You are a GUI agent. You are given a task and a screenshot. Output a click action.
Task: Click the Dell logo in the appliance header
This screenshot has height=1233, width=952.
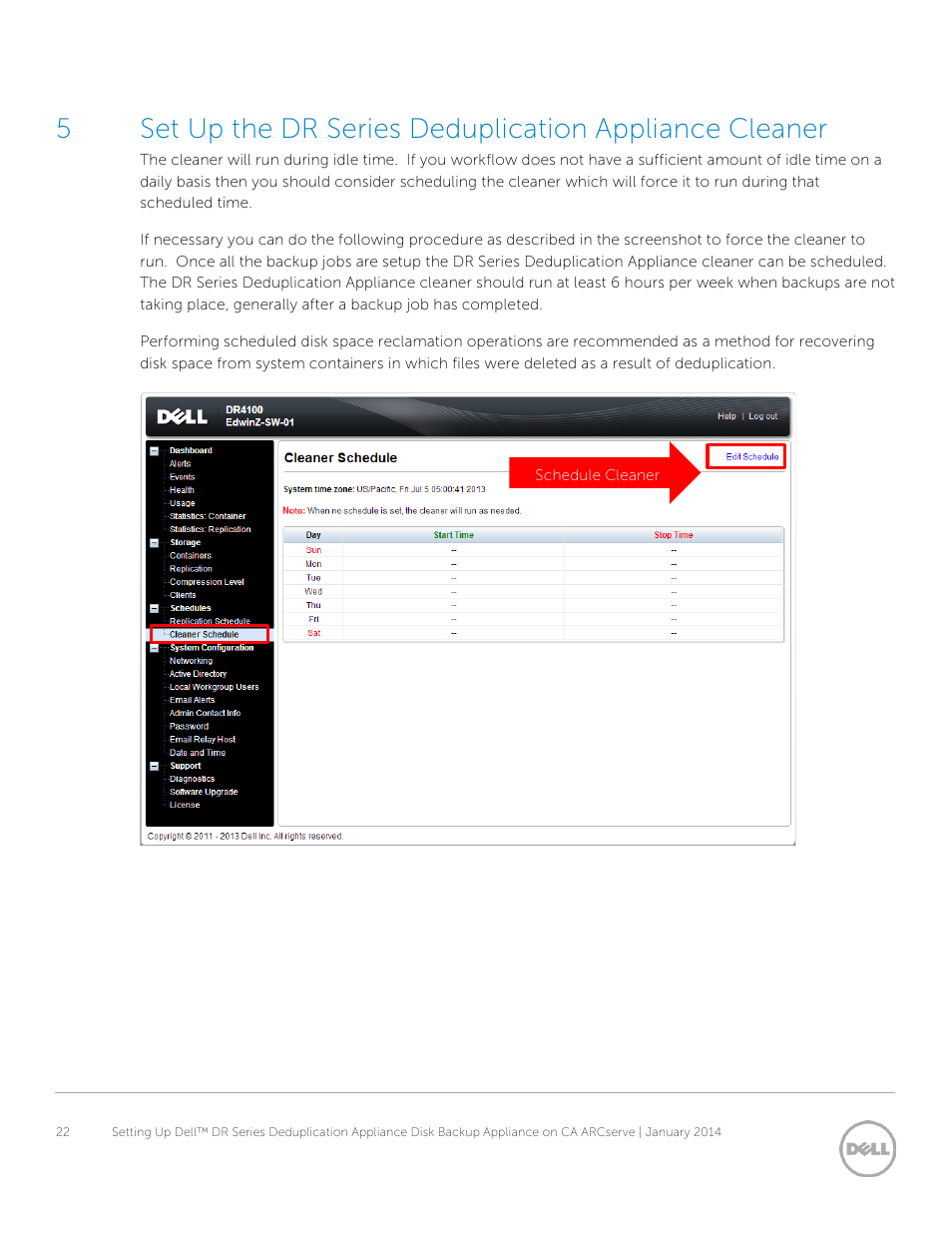pyautogui.click(x=182, y=416)
